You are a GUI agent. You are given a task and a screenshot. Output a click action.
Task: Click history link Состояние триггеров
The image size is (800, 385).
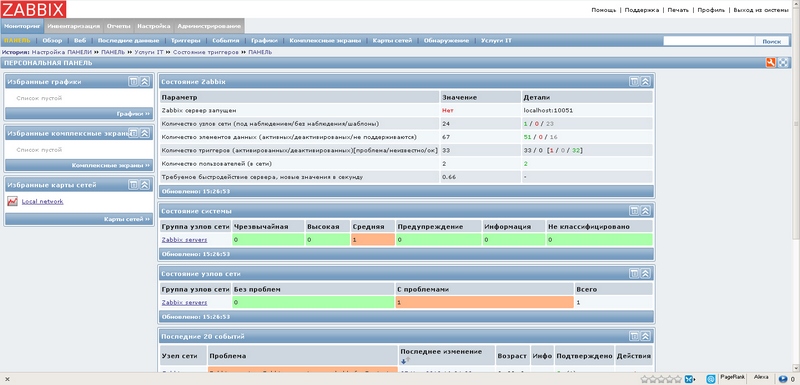206,52
